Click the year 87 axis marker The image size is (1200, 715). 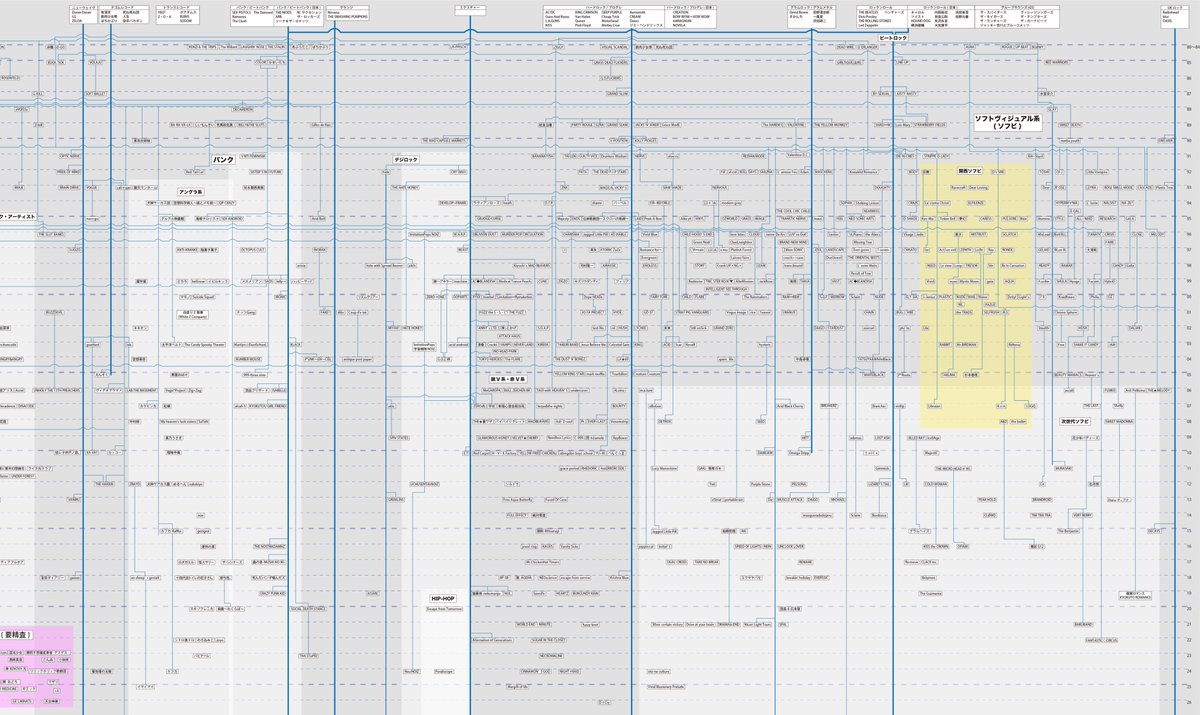point(1187,93)
